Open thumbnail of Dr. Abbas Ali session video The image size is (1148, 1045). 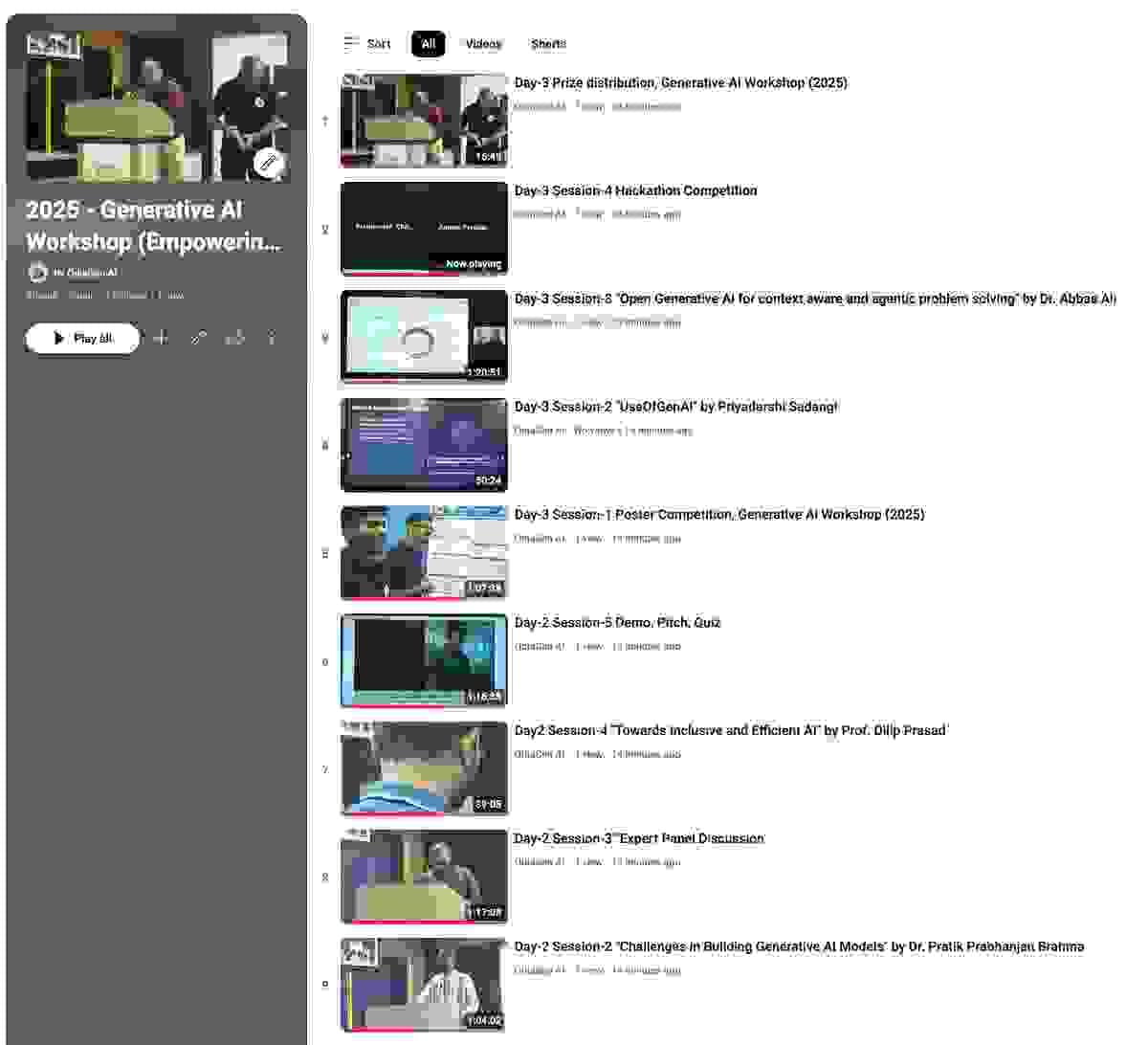(424, 337)
